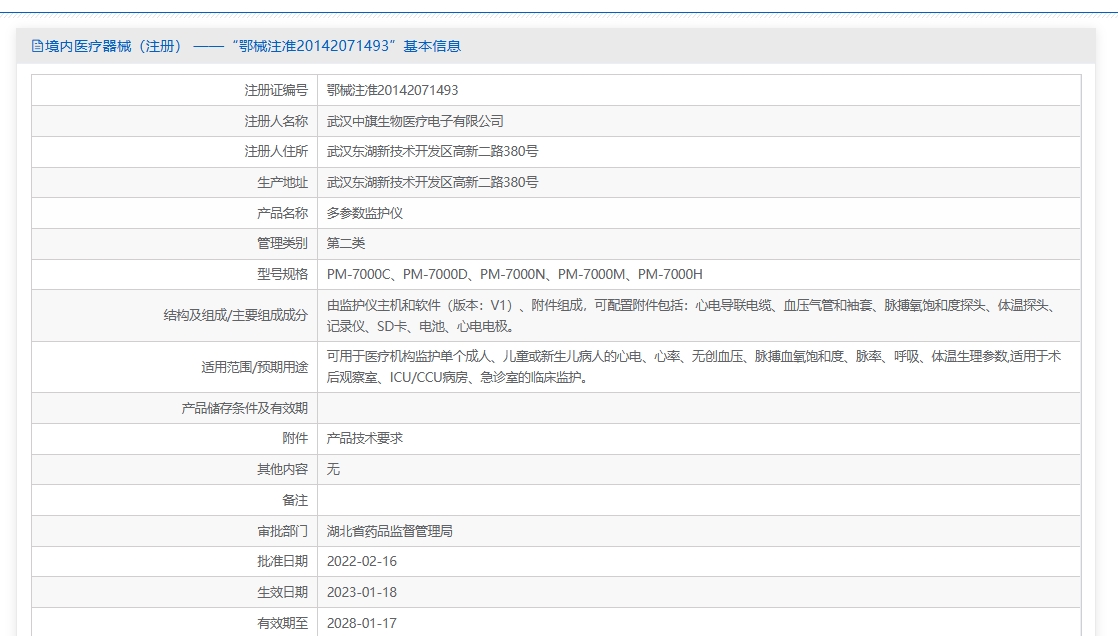Select expiry date 2028-01-17

361,623
